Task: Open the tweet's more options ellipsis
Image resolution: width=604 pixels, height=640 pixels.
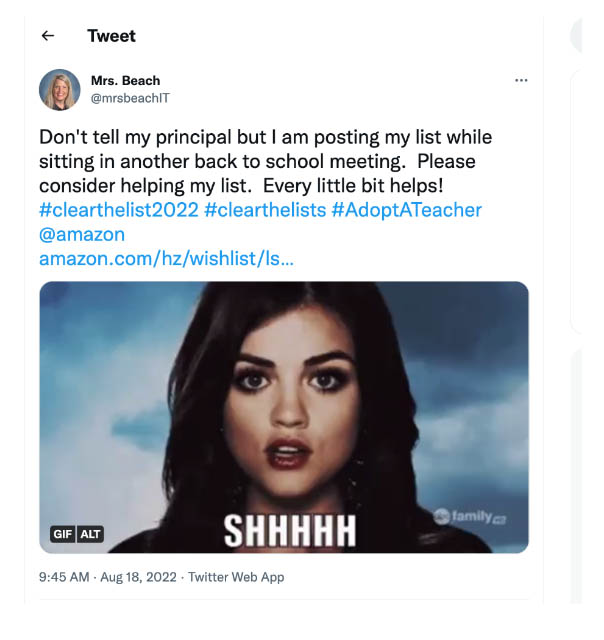Action: 520,80
